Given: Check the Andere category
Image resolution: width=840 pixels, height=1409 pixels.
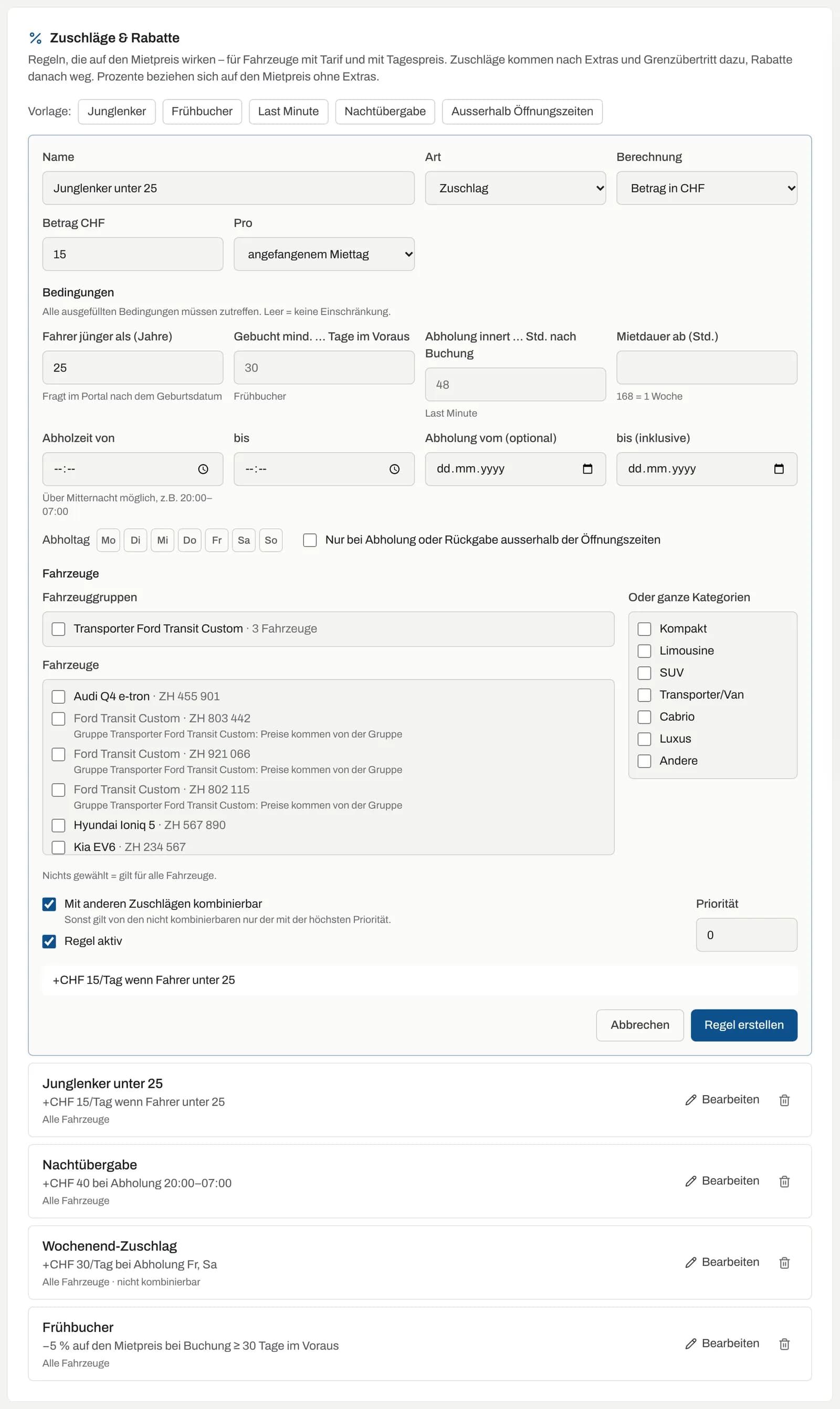Looking at the screenshot, I should pos(644,762).
